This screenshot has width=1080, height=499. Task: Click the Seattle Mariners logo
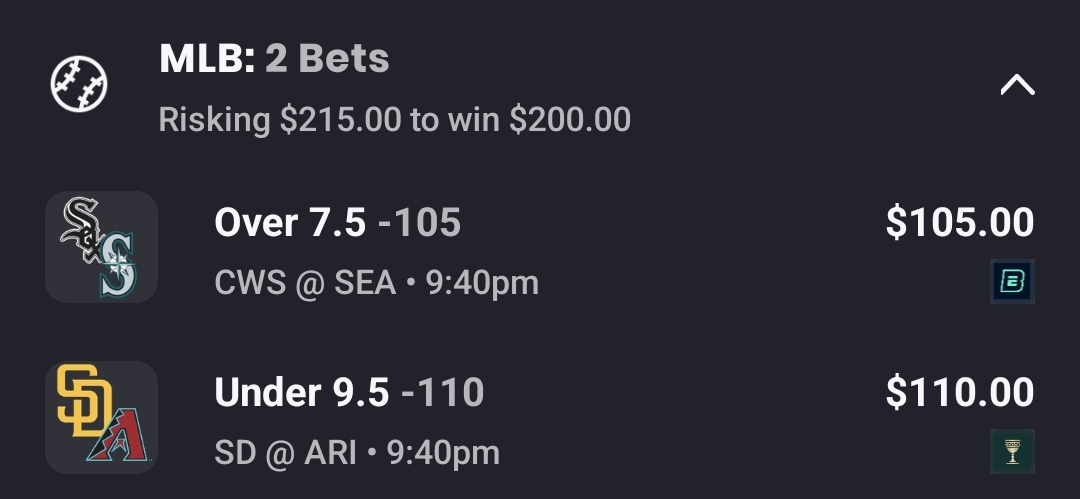coord(118,266)
